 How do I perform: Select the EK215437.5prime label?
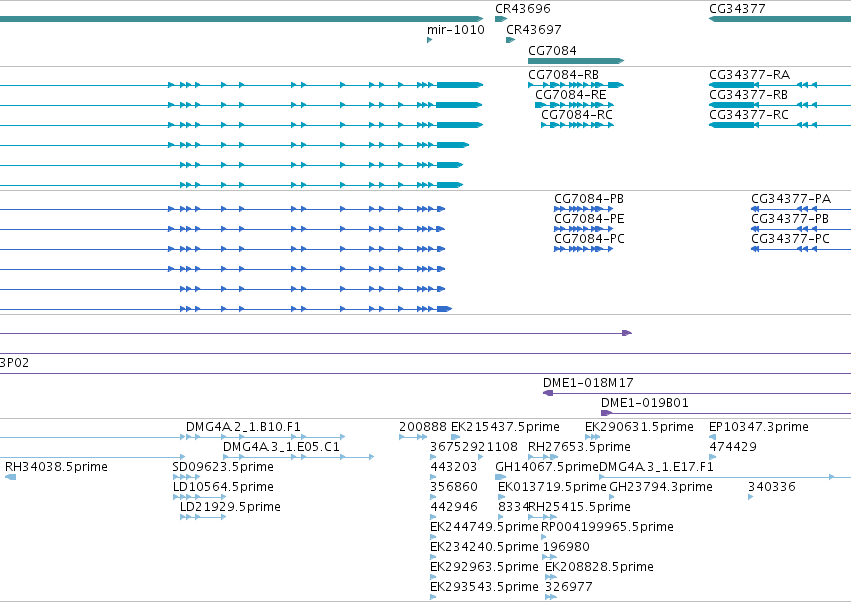[505, 427]
